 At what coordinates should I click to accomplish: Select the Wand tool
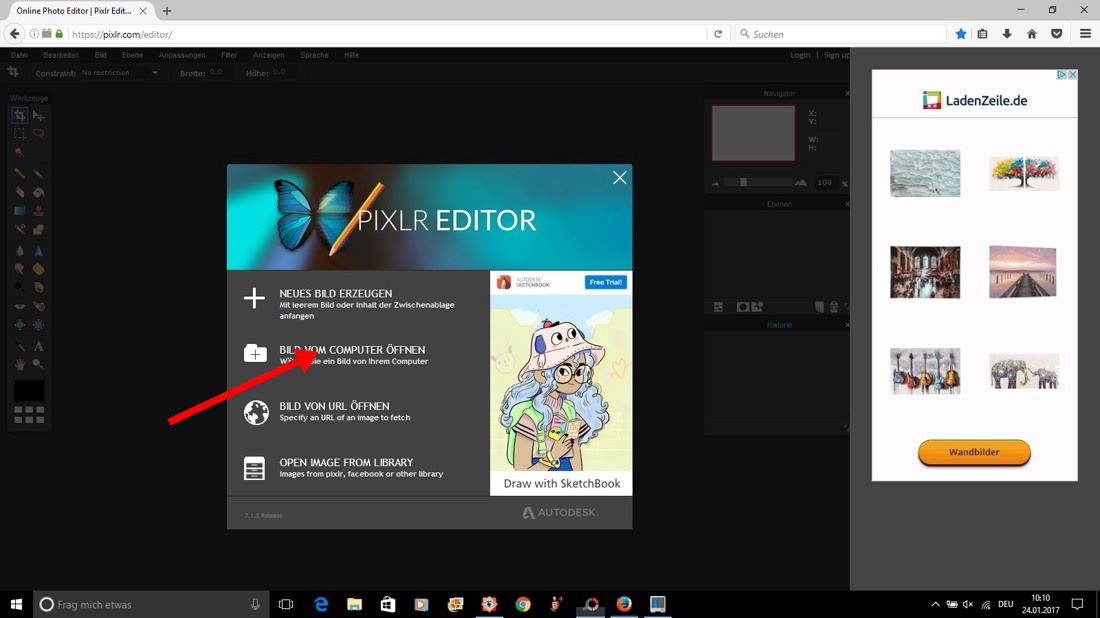click(x=20, y=152)
